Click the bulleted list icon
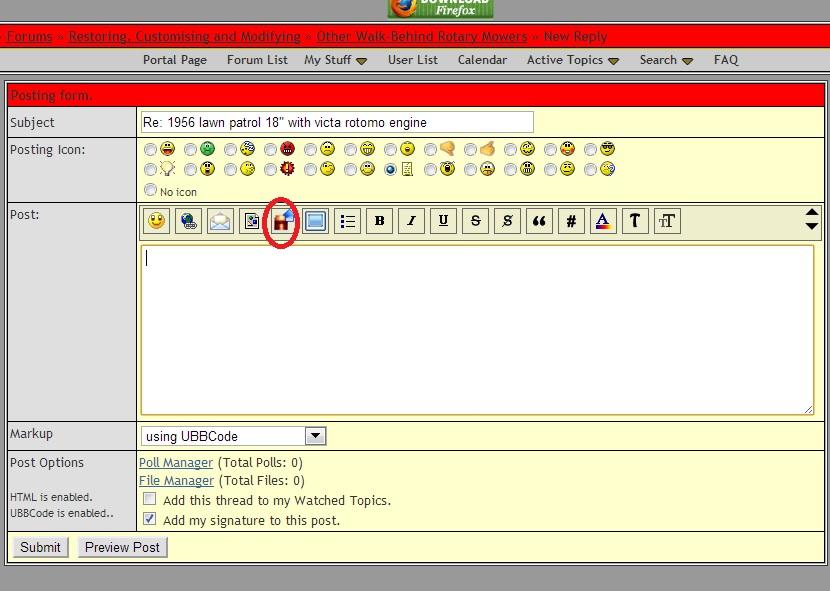This screenshot has width=830, height=591. pyautogui.click(x=347, y=221)
